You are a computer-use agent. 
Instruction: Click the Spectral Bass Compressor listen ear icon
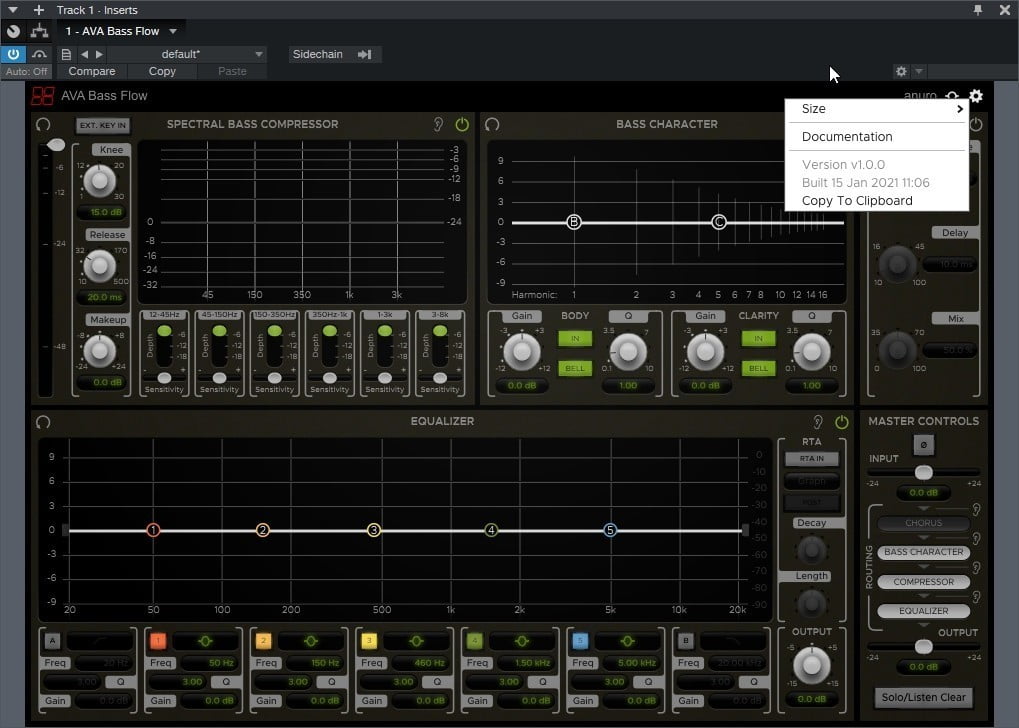(438, 125)
